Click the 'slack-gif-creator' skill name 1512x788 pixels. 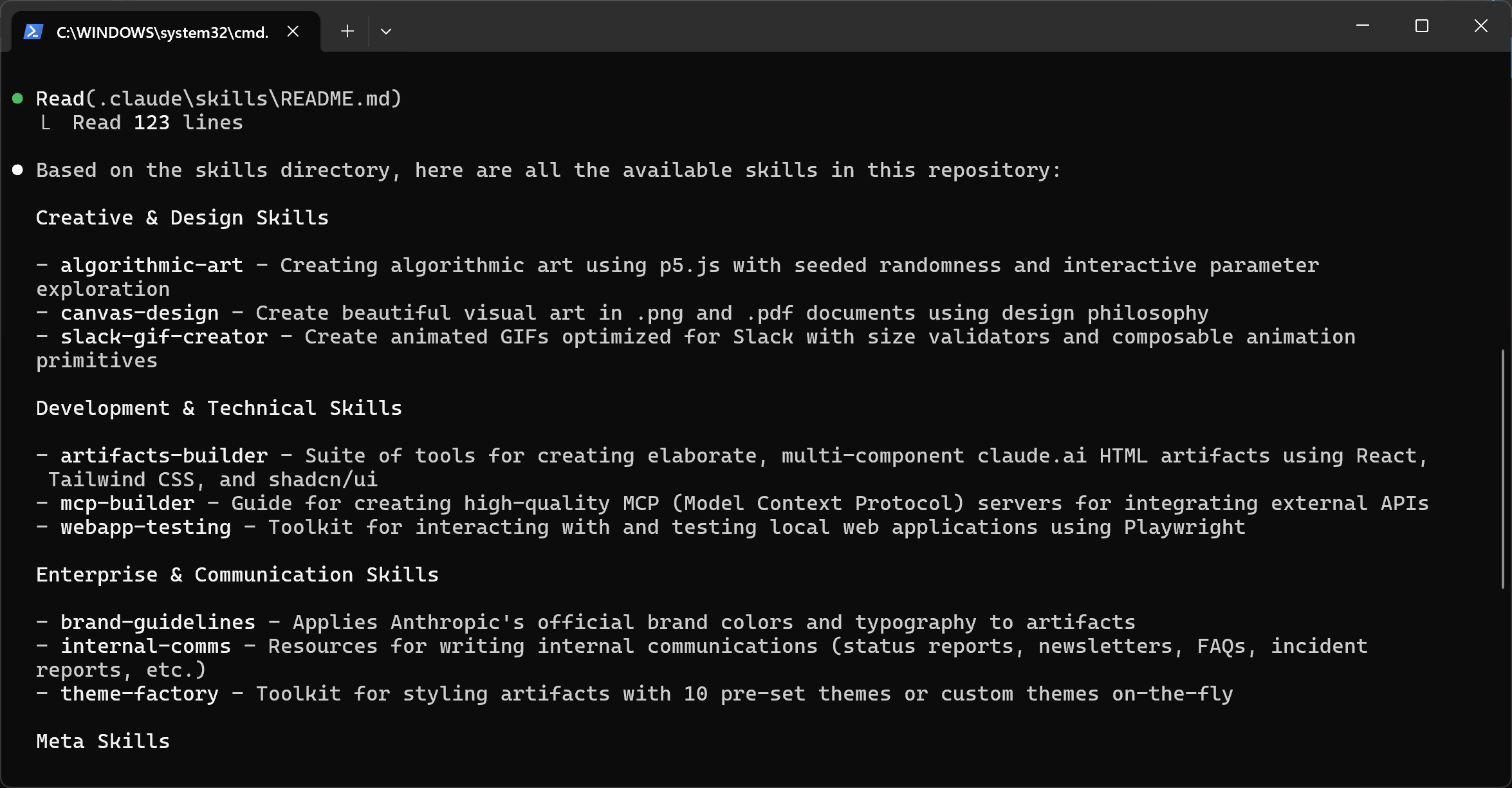[164, 336]
